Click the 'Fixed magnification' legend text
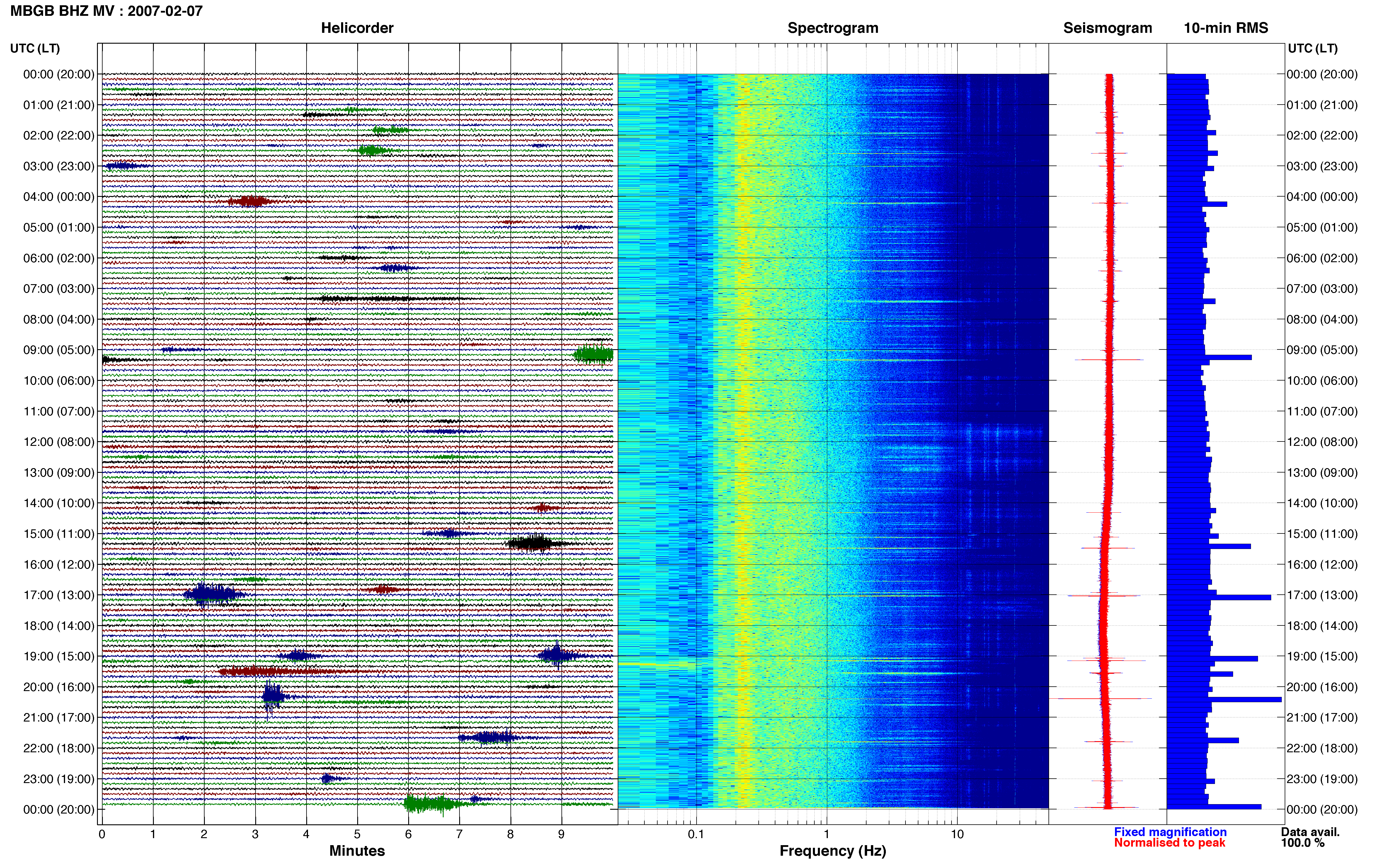1389x868 pixels. point(1170,832)
